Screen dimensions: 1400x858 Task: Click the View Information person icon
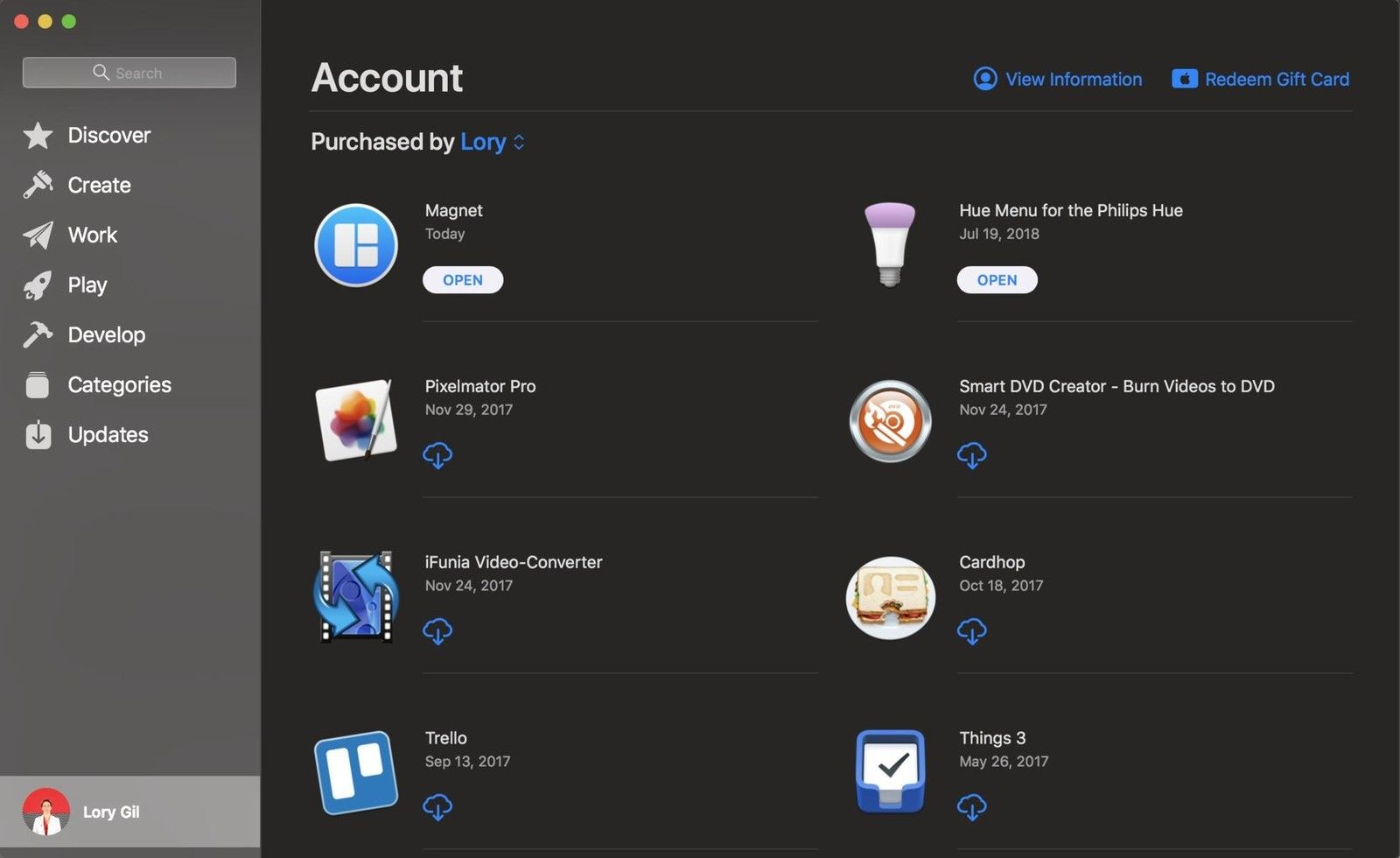click(984, 79)
